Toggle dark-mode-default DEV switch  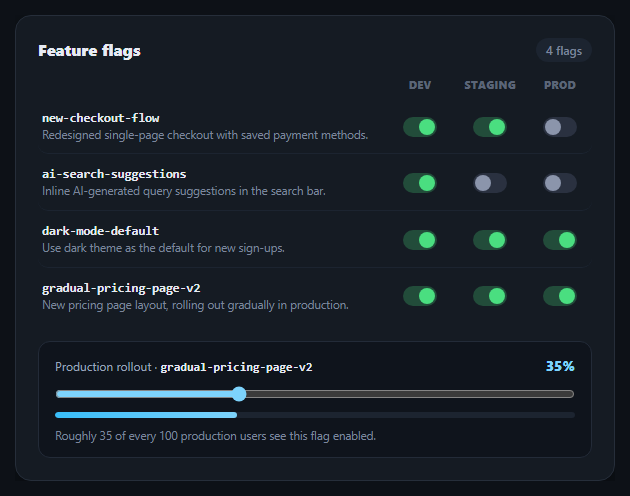click(419, 240)
